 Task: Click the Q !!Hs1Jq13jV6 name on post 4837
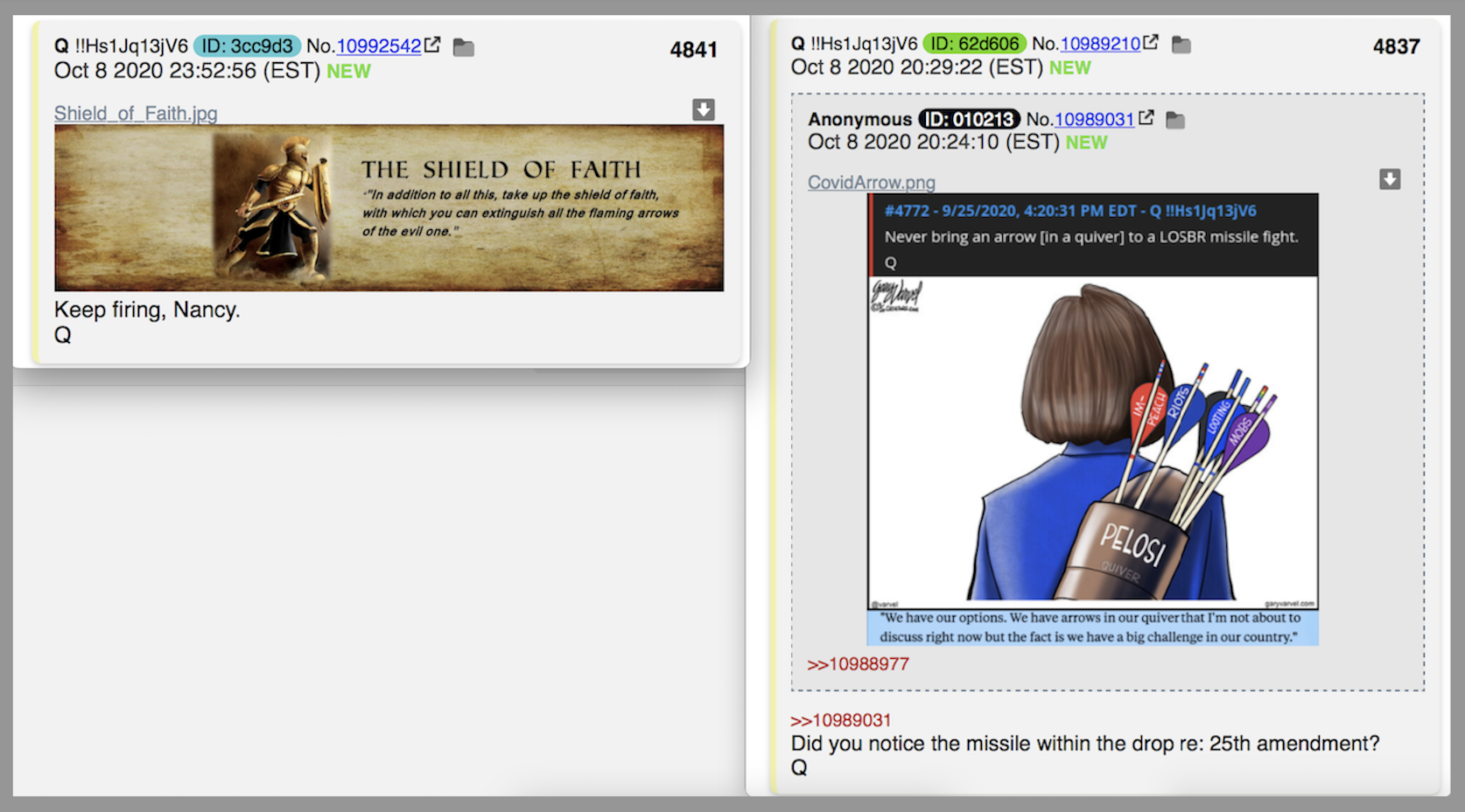click(x=854, y=44)
